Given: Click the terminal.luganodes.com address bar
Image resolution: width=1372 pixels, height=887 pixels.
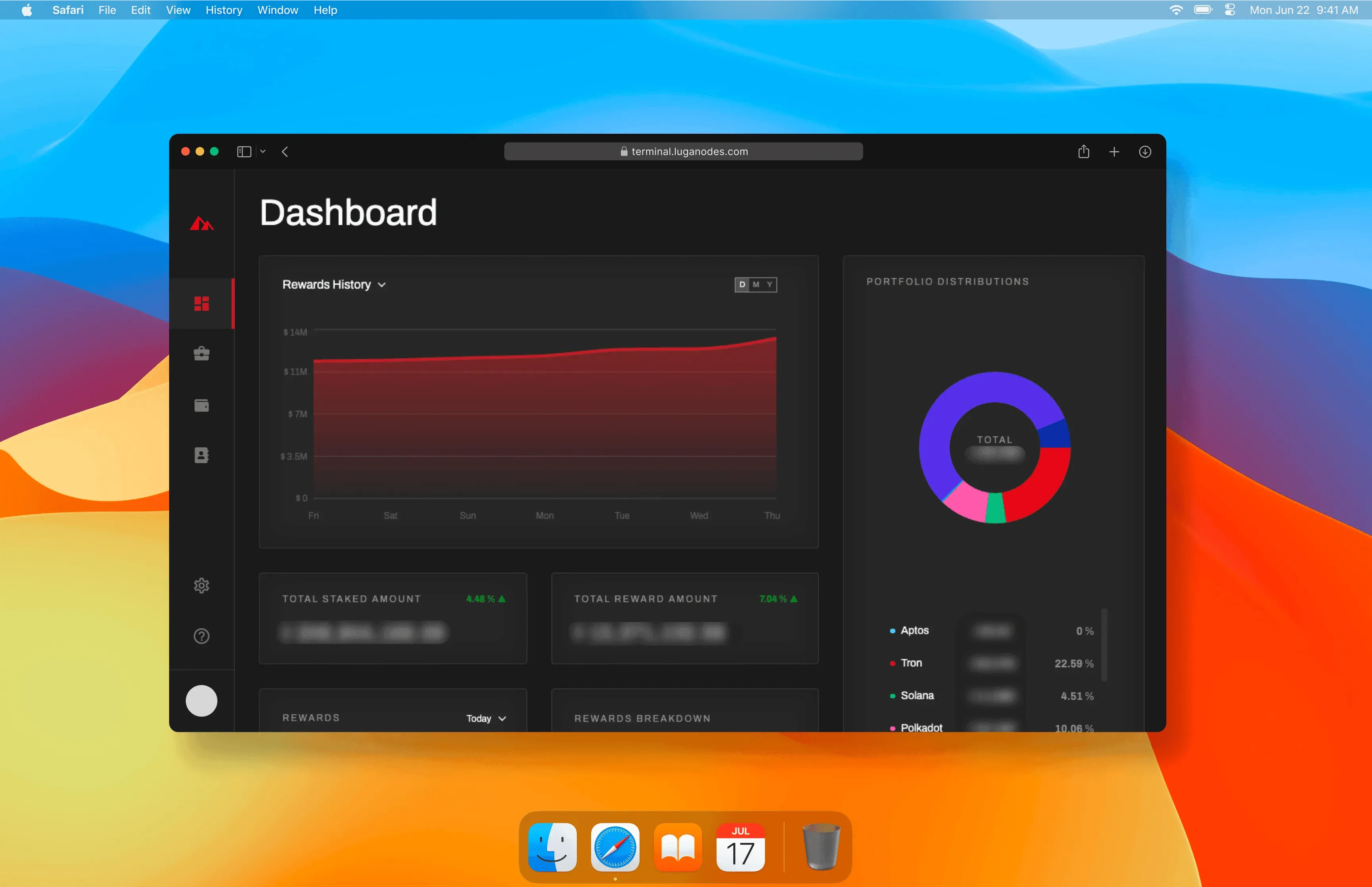Looking at the screenshot, I should (x=683, y=152).
